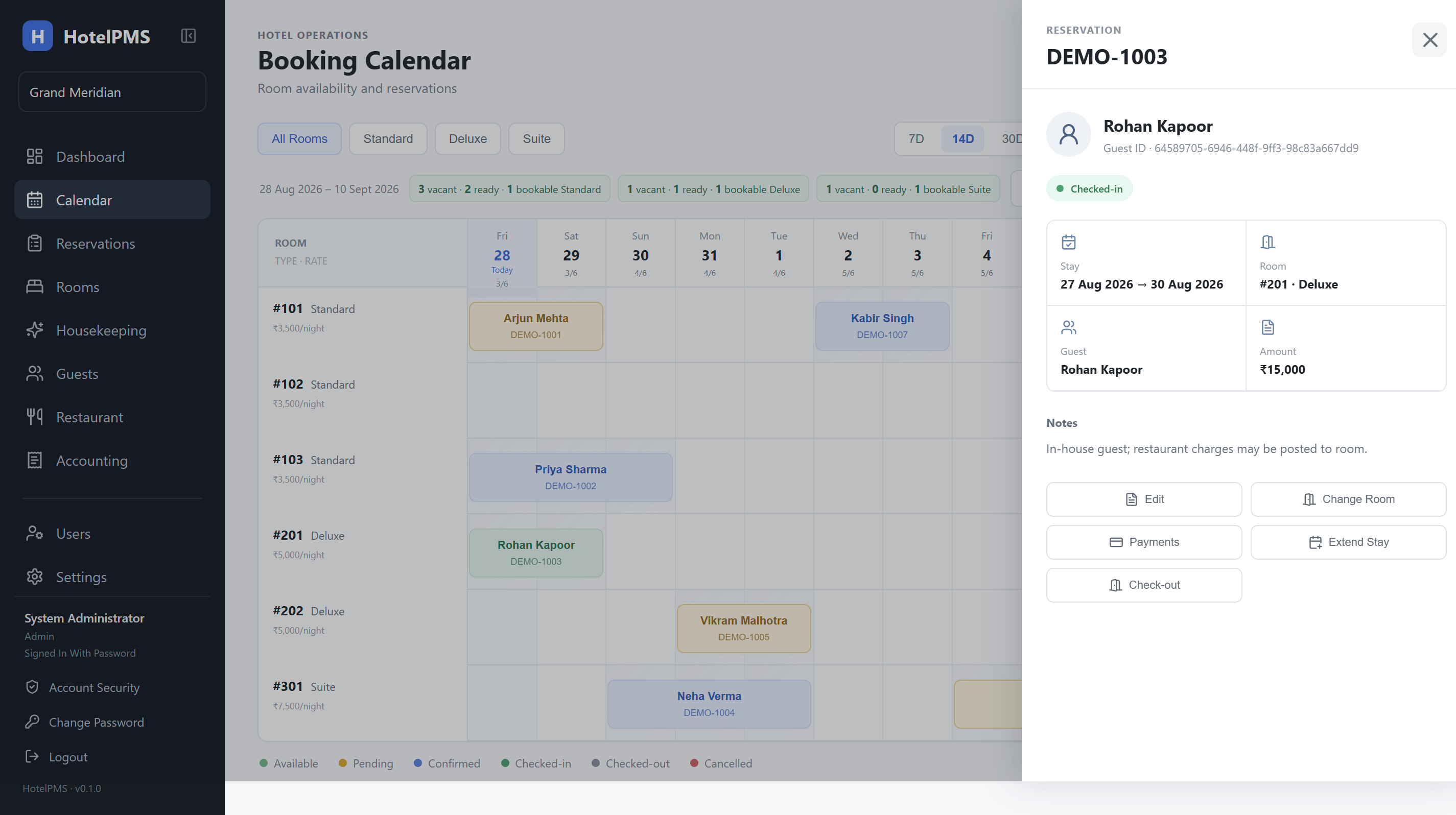1456x815 pixels.
Task: Click the Check-out button
Action: [x=1144, y=585]
